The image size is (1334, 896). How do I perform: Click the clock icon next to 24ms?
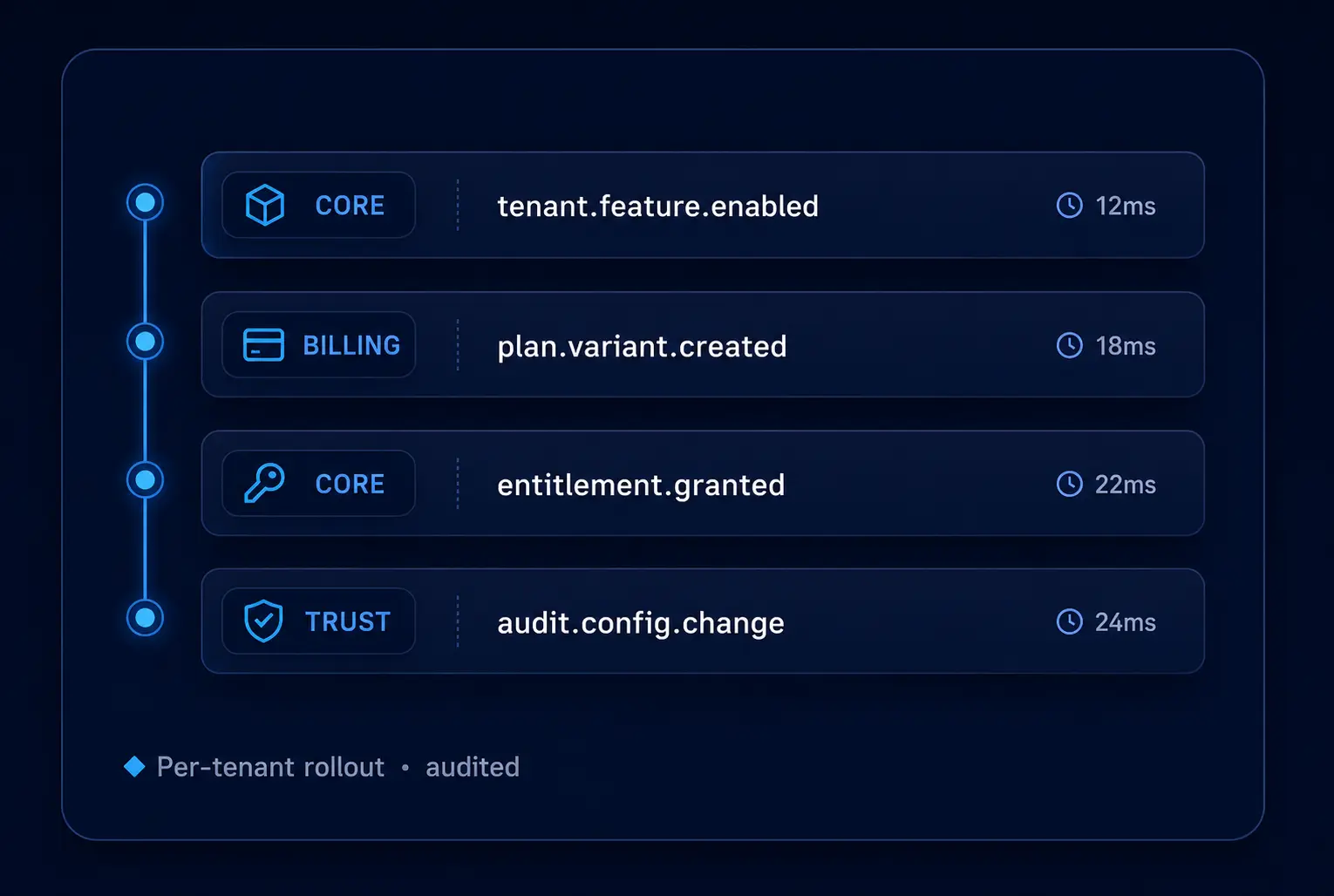(x=1070, y=621)
